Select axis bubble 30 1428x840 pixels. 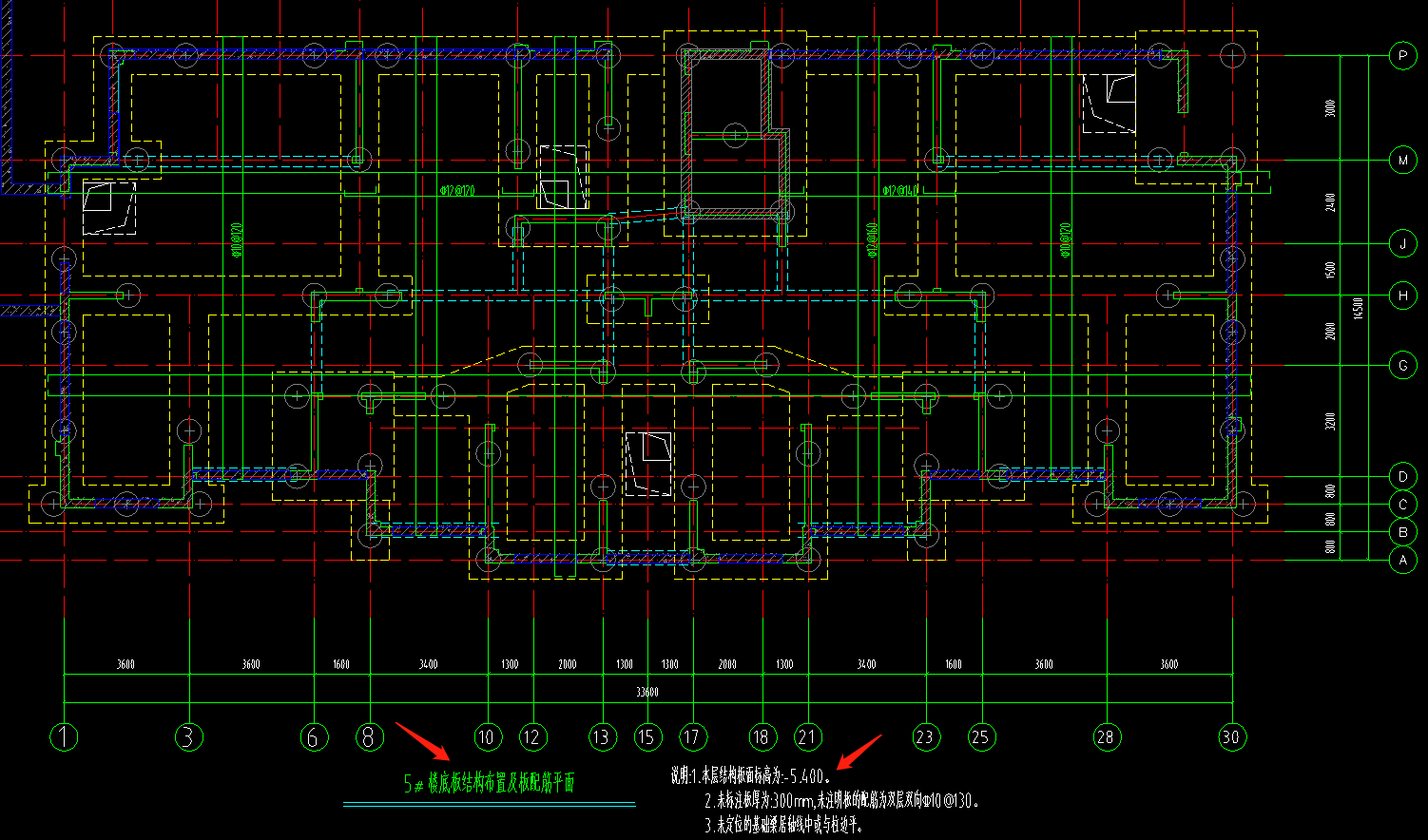tap(1232, 736)
